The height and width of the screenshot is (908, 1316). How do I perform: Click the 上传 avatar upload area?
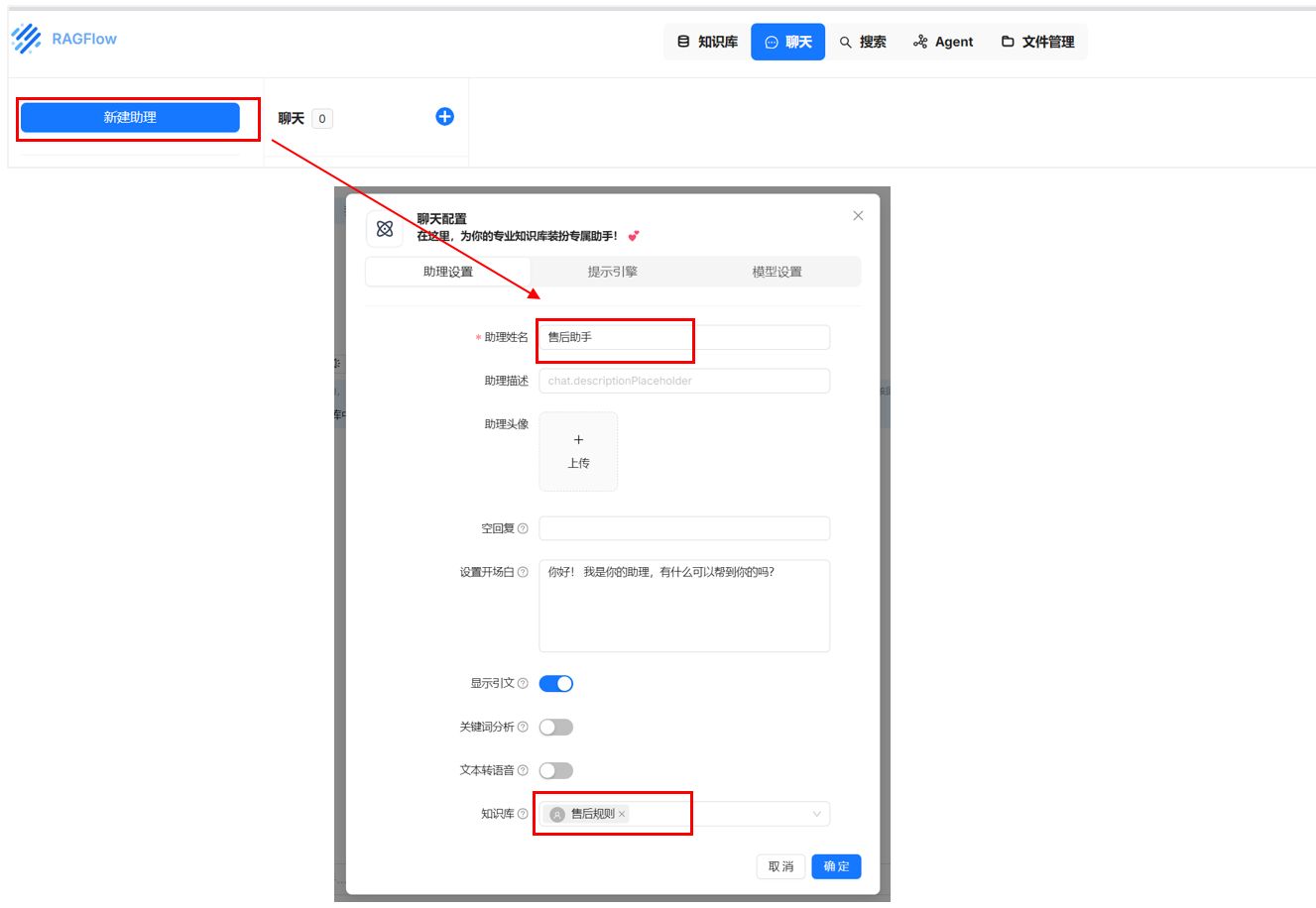pyautogui.click(x=578, y=450)
